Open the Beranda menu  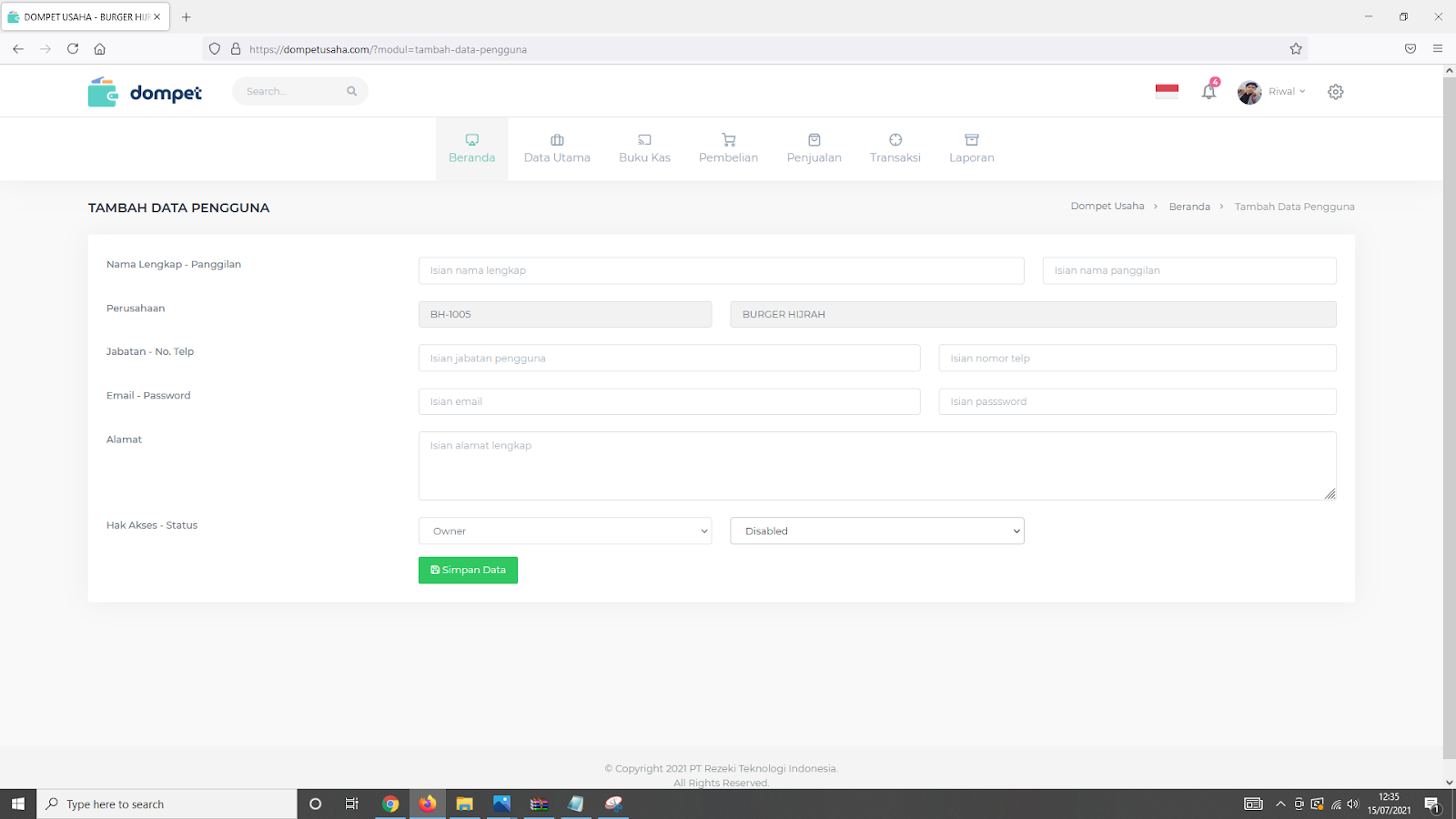[x=472, y=149]
